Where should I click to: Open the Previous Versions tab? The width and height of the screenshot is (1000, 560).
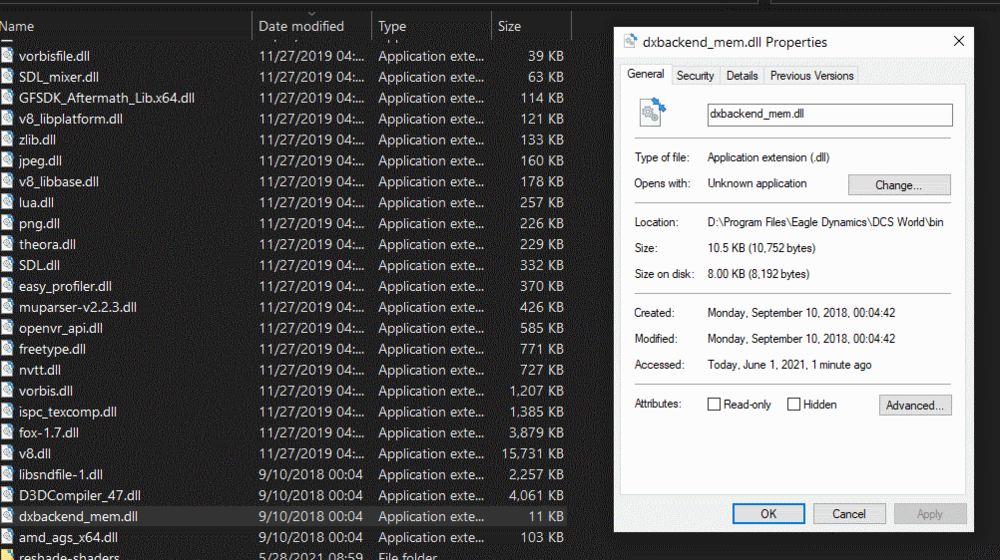pos(812,75)
